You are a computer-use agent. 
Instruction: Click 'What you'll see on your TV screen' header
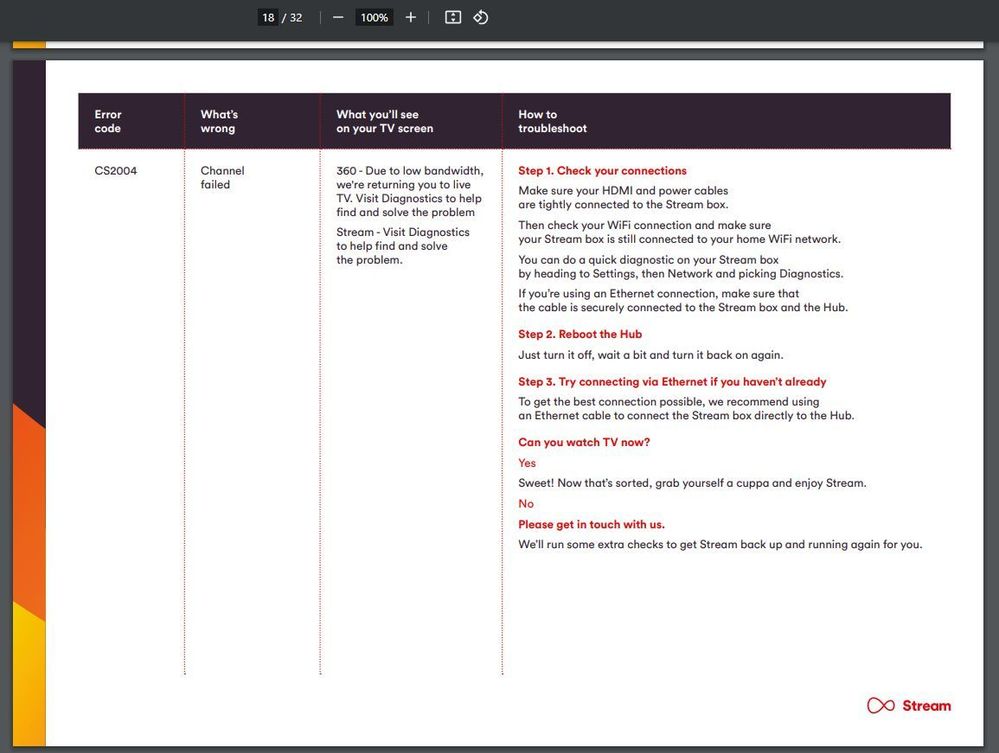pos(385,121)
